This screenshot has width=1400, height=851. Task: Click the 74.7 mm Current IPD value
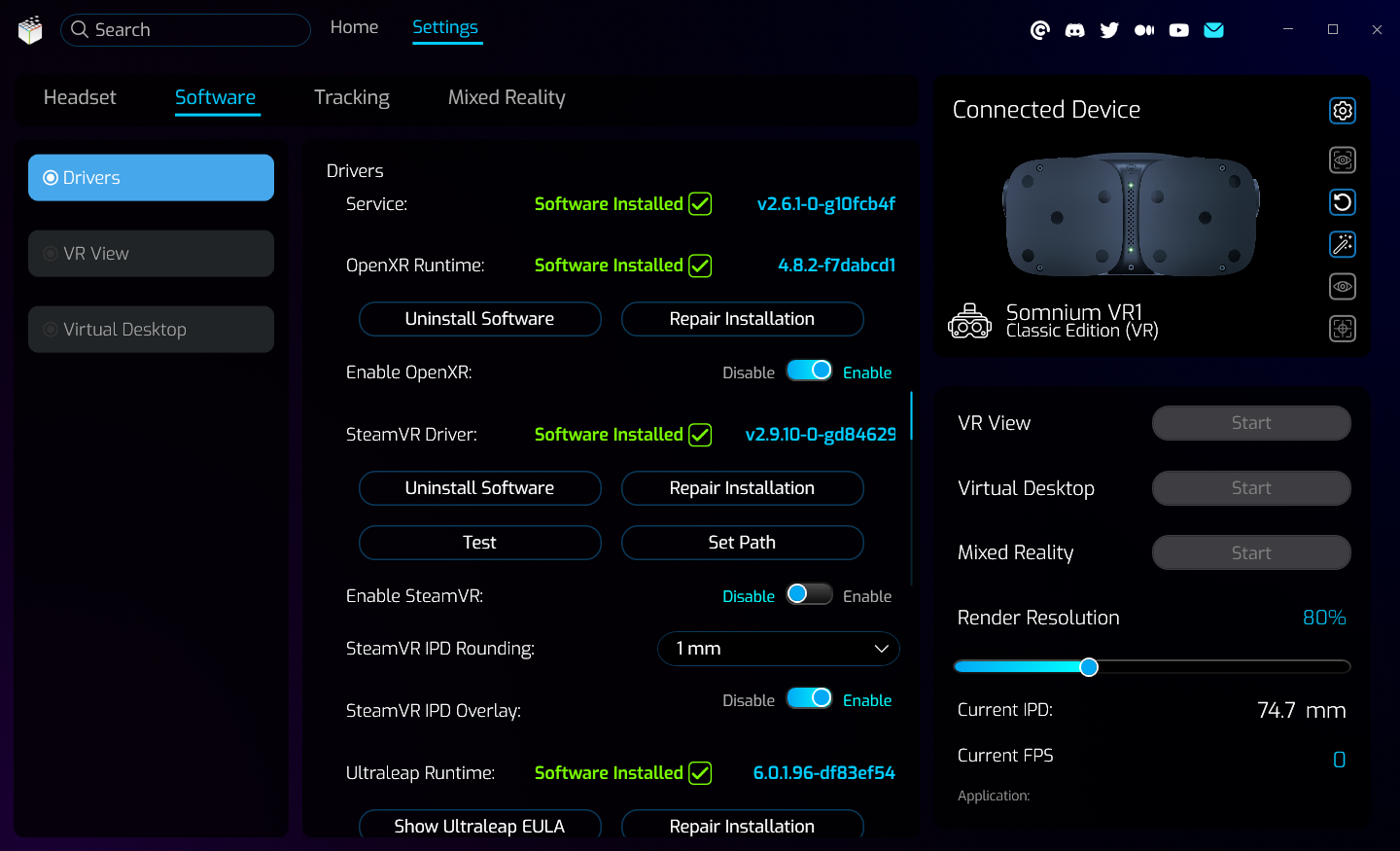[x=1301, y=710]
